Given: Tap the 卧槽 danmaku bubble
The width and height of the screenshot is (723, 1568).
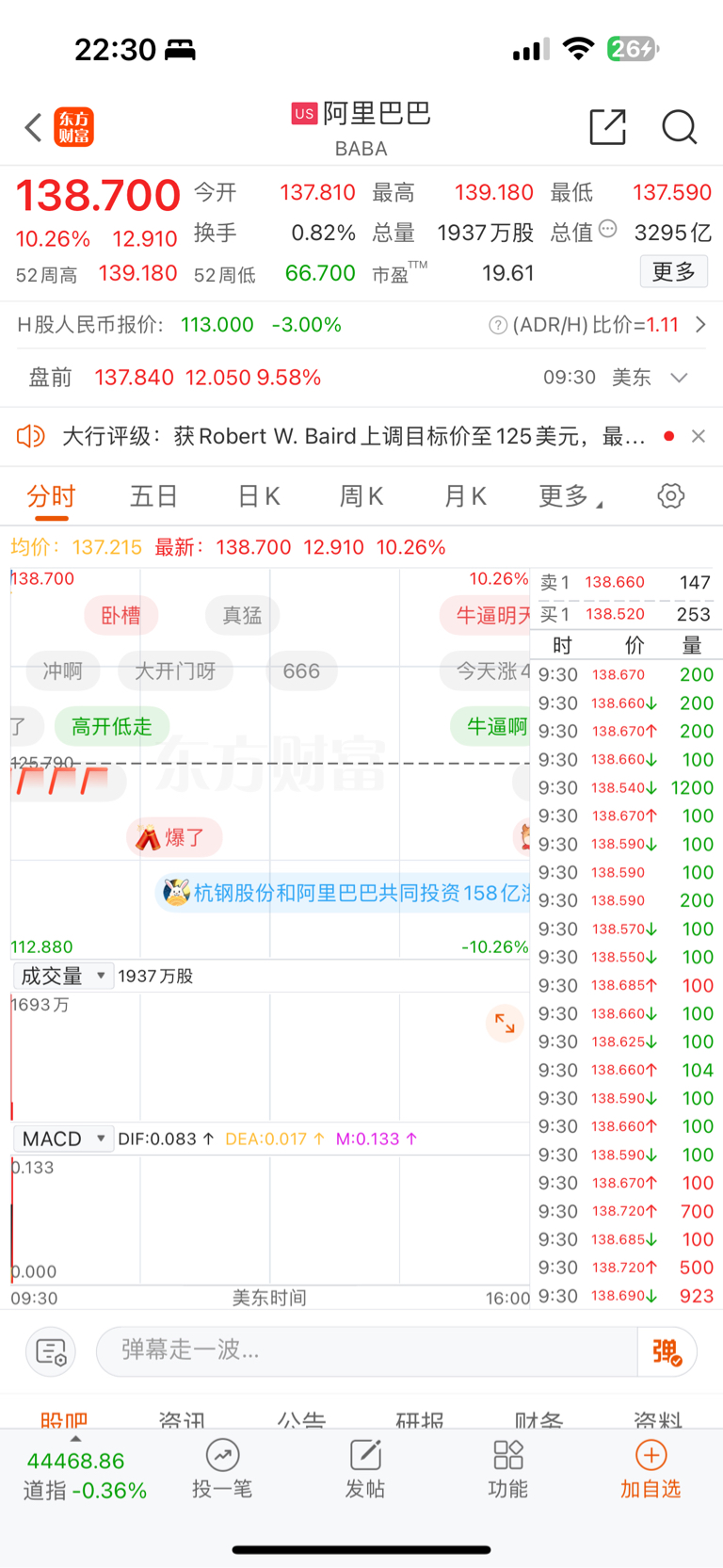Looking at the screenshot, I should tap(120, 615).
